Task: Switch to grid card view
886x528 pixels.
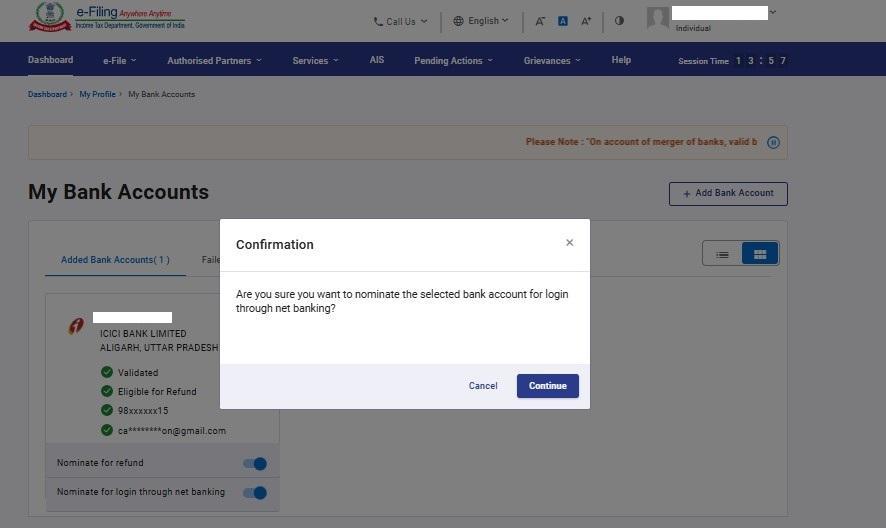Action: (760, 254)
